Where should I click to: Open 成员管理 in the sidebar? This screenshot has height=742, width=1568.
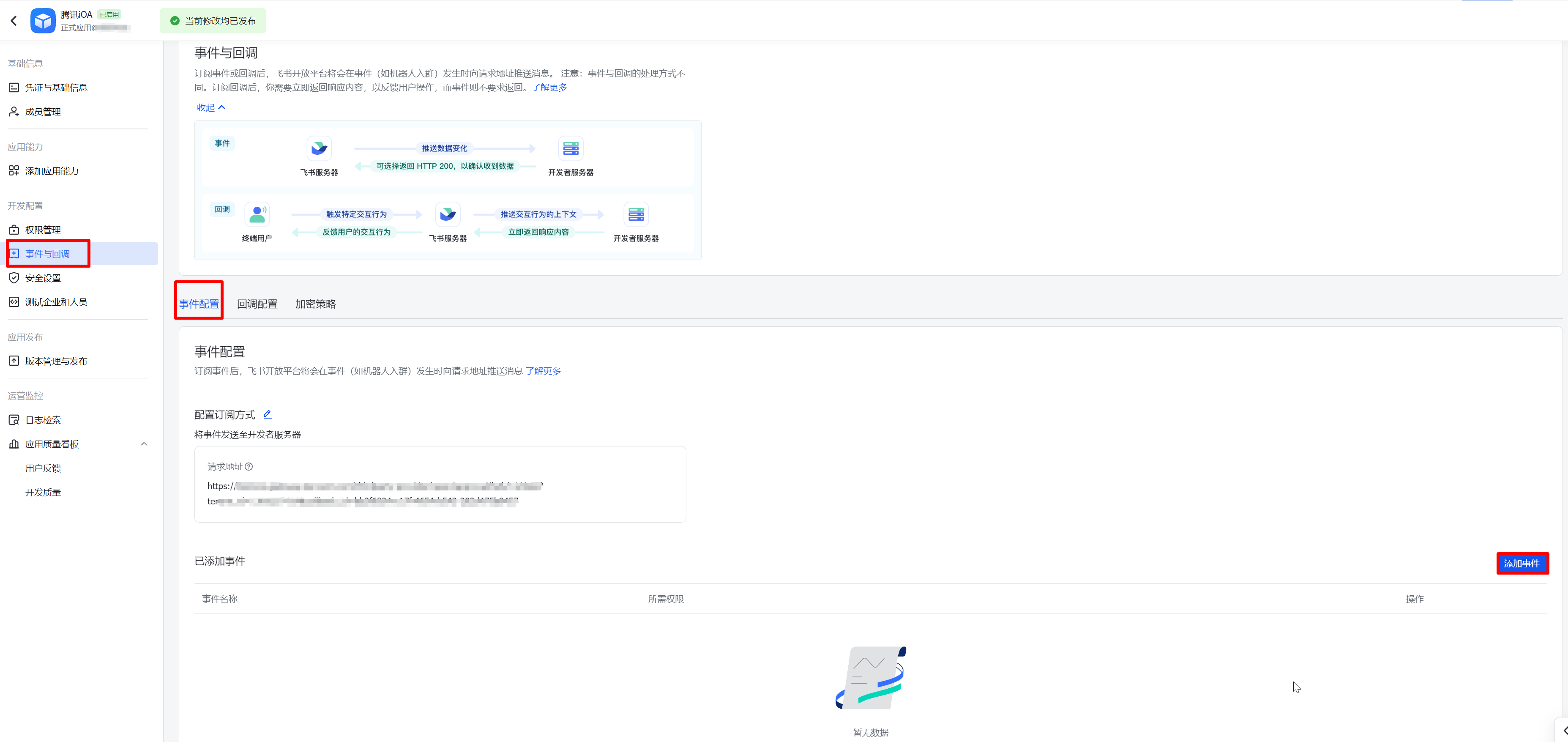click(x=43, y=112)
